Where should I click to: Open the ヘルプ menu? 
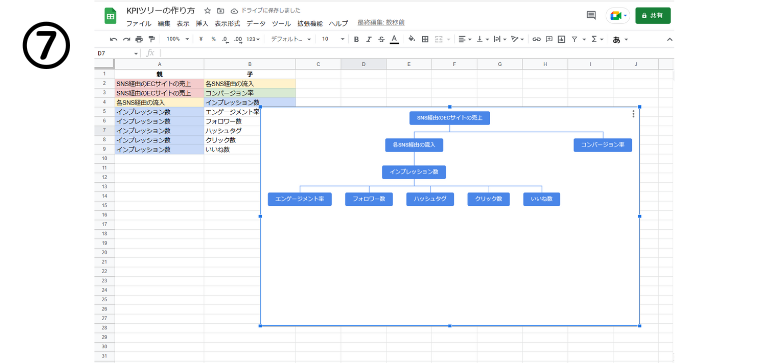click(x=338, y=24)
